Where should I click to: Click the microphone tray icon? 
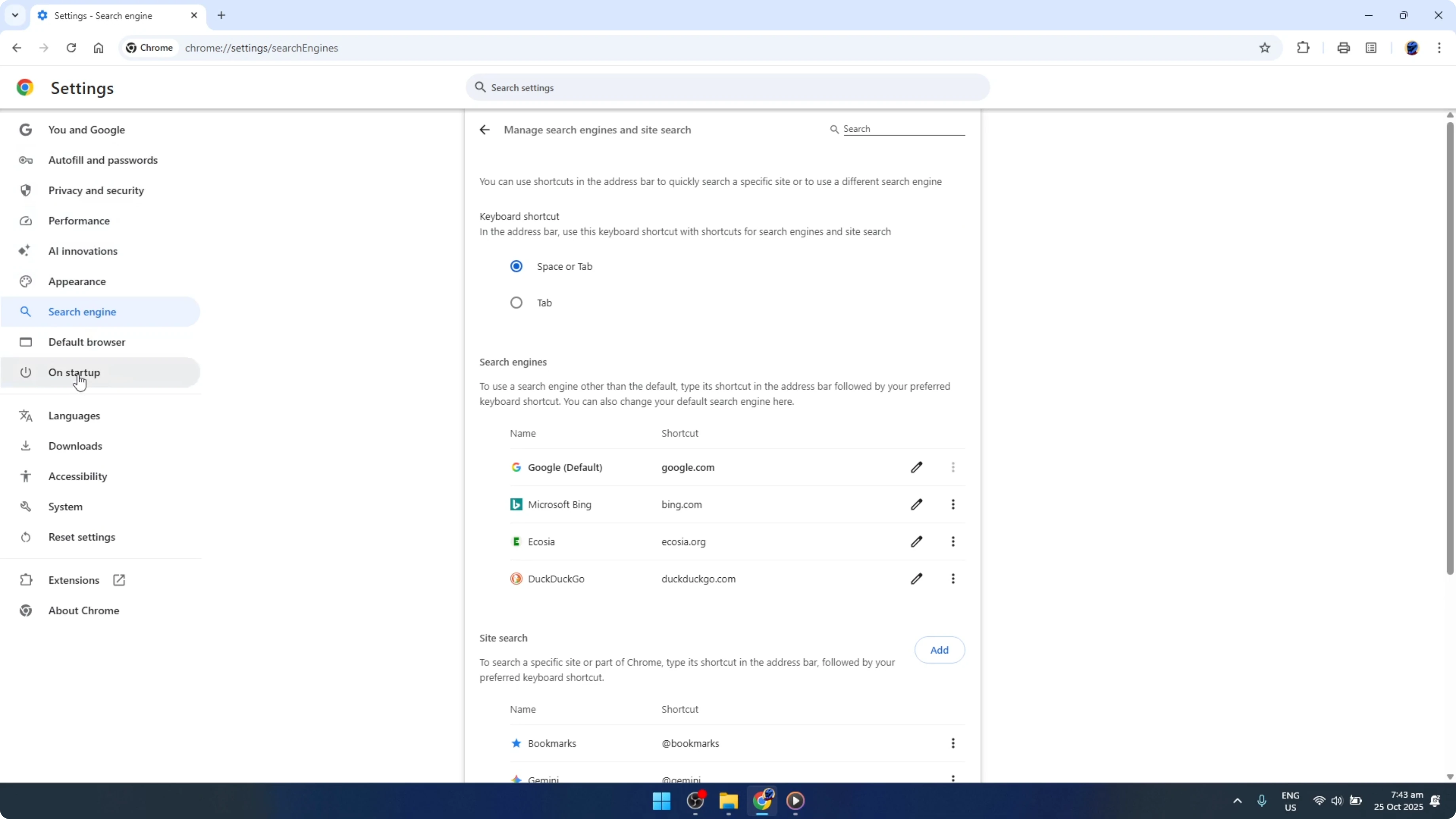tap(1262, 801)
